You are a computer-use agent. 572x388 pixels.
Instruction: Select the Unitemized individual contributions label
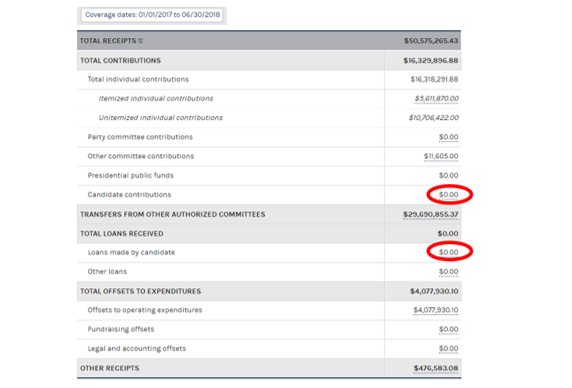click(x=161, y=118)
